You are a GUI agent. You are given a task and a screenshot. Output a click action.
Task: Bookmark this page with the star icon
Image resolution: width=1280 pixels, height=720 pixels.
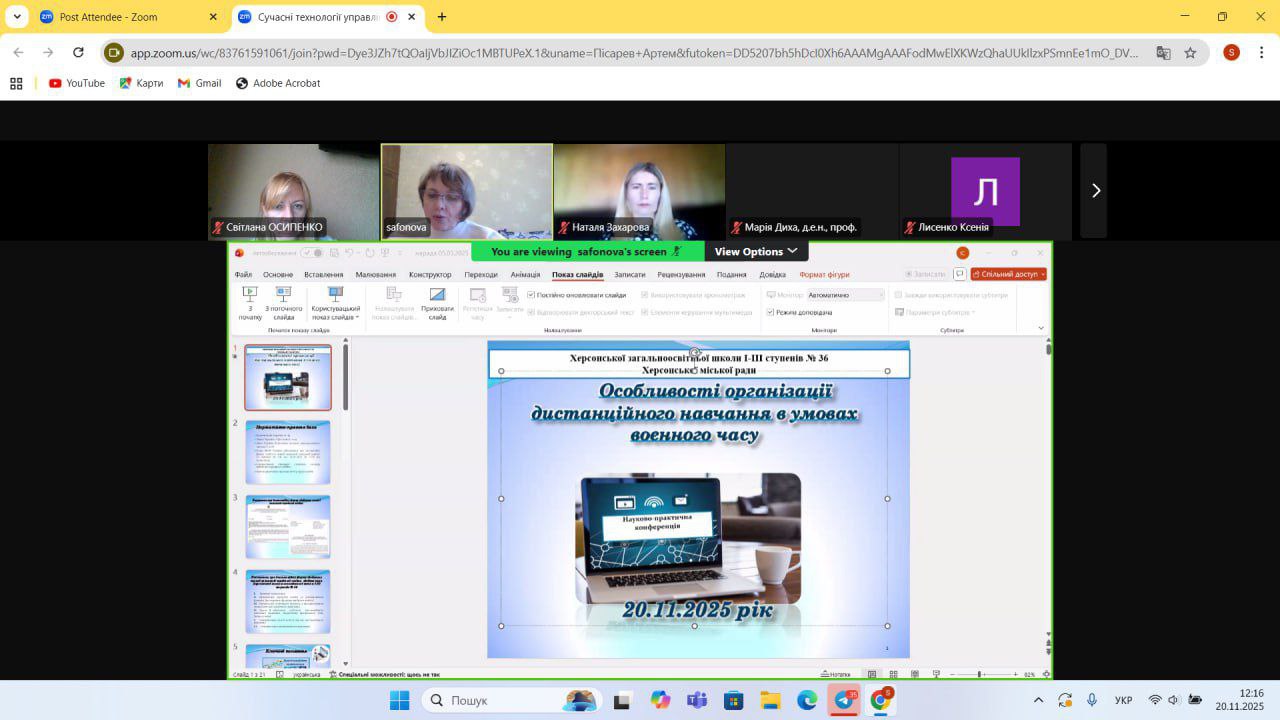click(1190, 53)
